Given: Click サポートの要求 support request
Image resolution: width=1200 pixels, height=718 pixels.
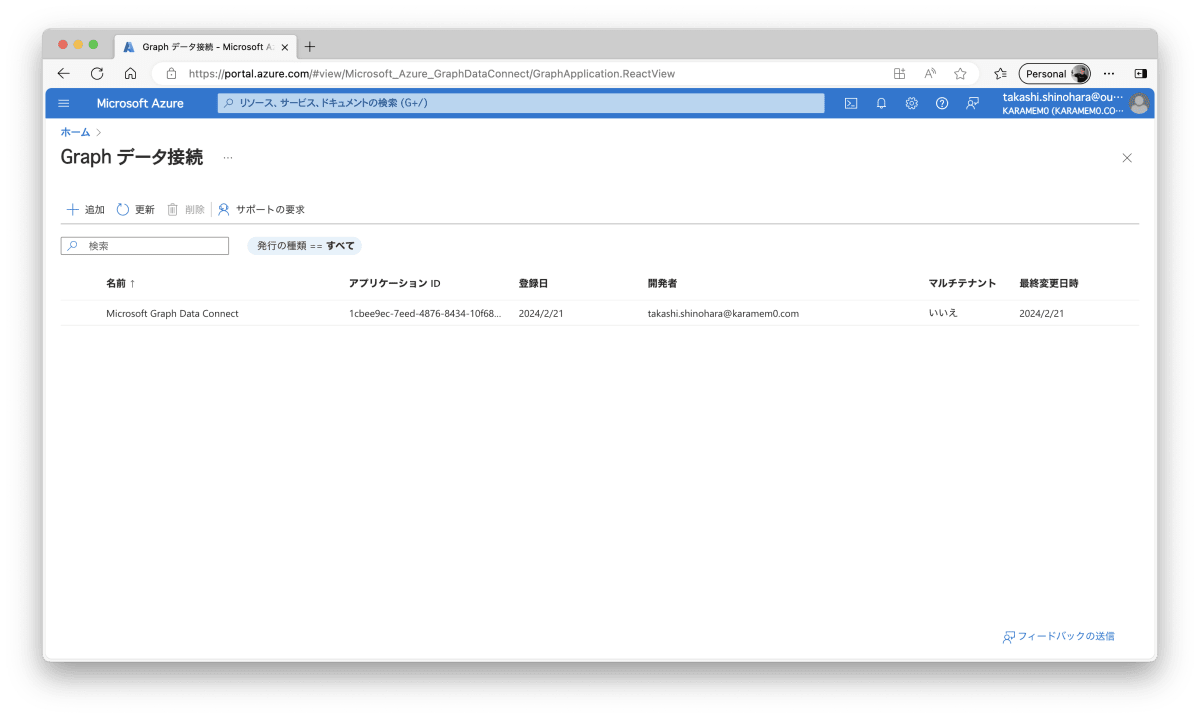Looking at the screenshot, I should click(x=261, y=209).
